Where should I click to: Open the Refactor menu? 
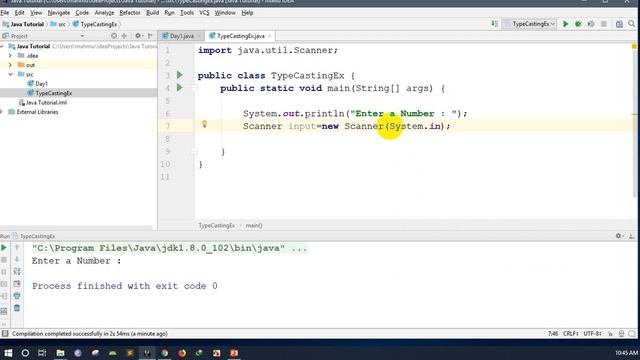130,13
